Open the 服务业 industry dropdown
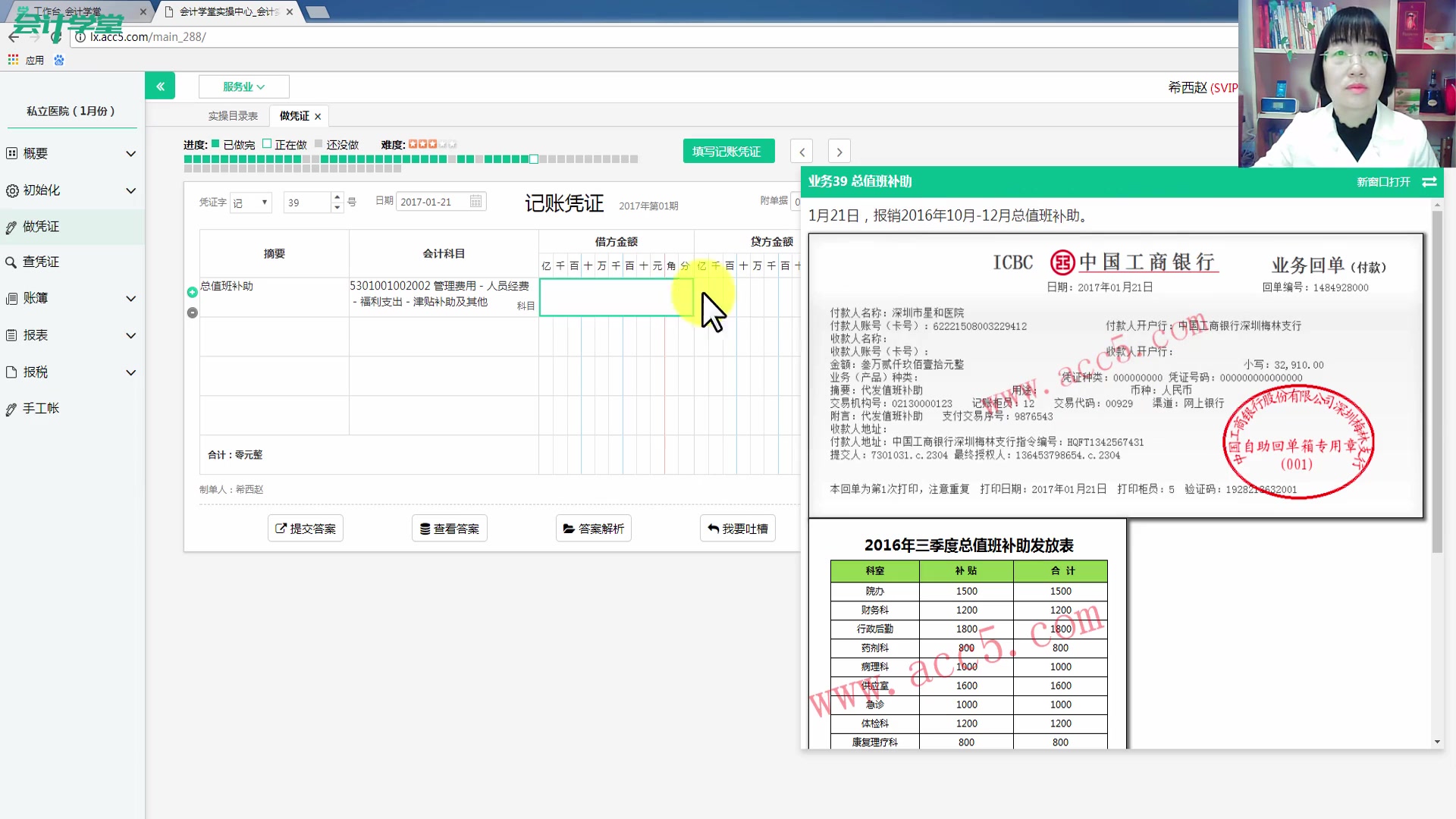Image resolution: width=1456 pixels, height=819 pixels. coord(243,87)
